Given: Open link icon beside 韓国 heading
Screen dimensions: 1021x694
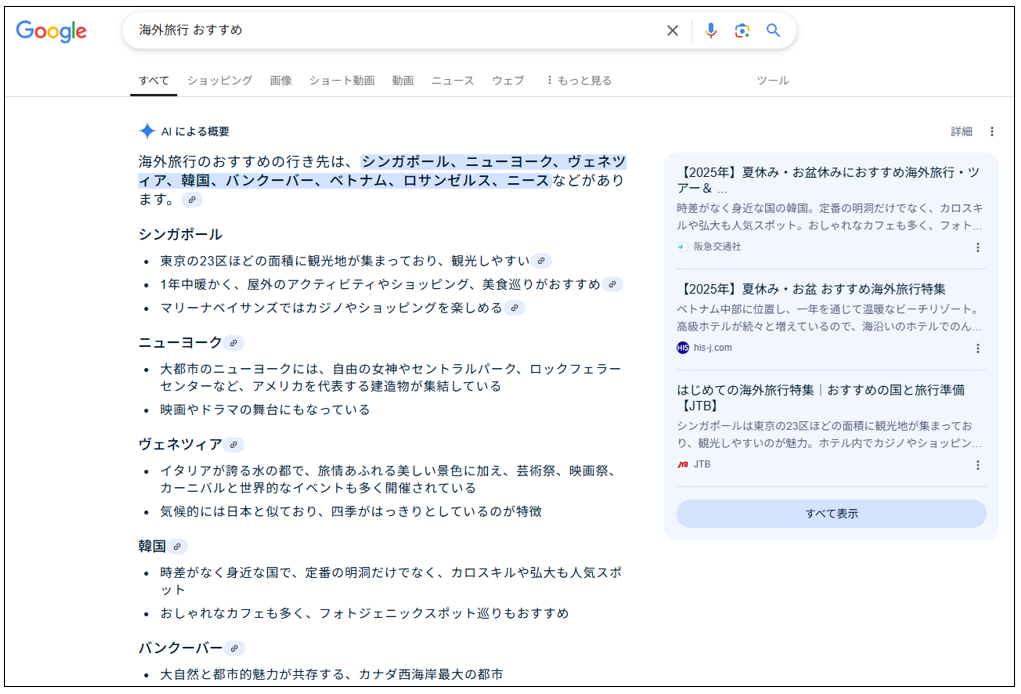Looking at the screenshot, I should (177, 547).
